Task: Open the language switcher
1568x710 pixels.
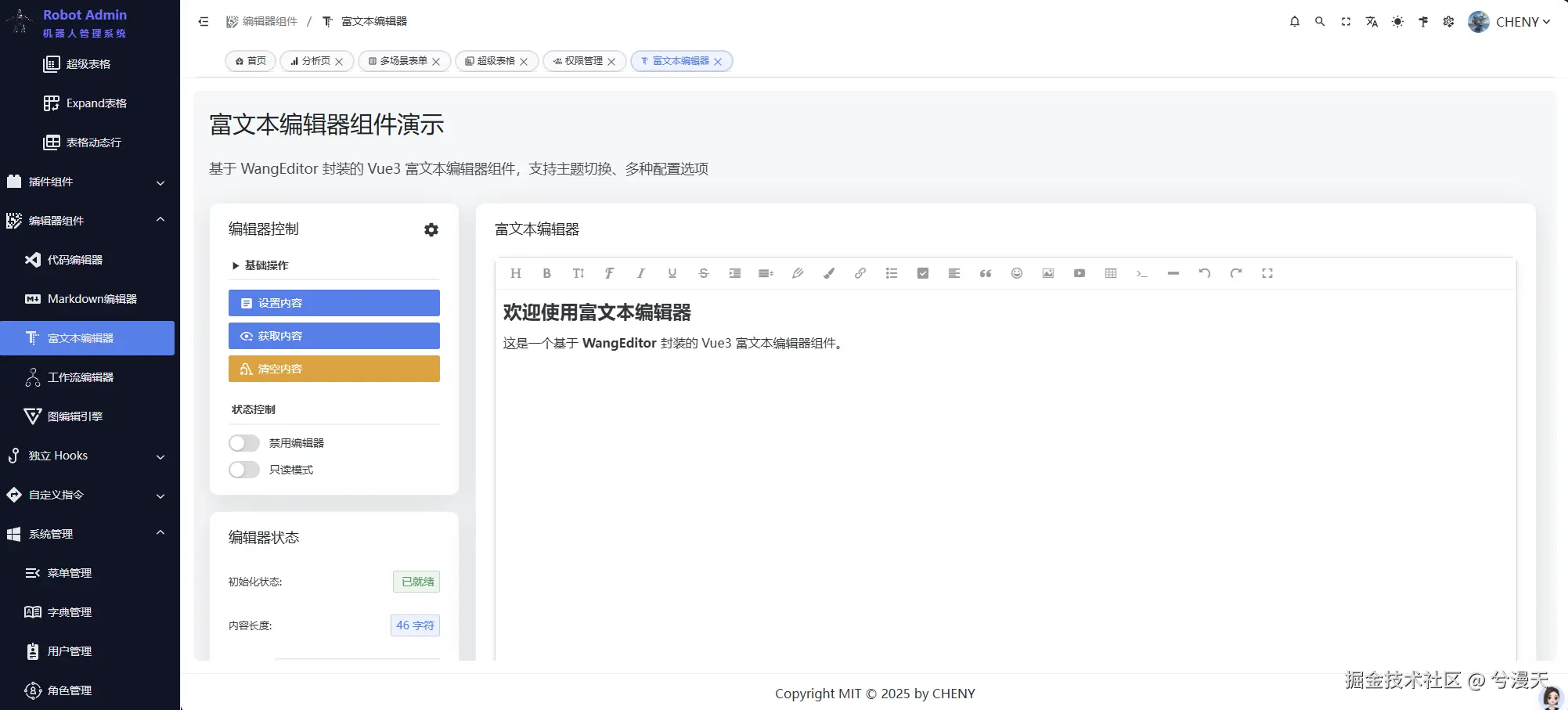Action: tap(1372, 22)
